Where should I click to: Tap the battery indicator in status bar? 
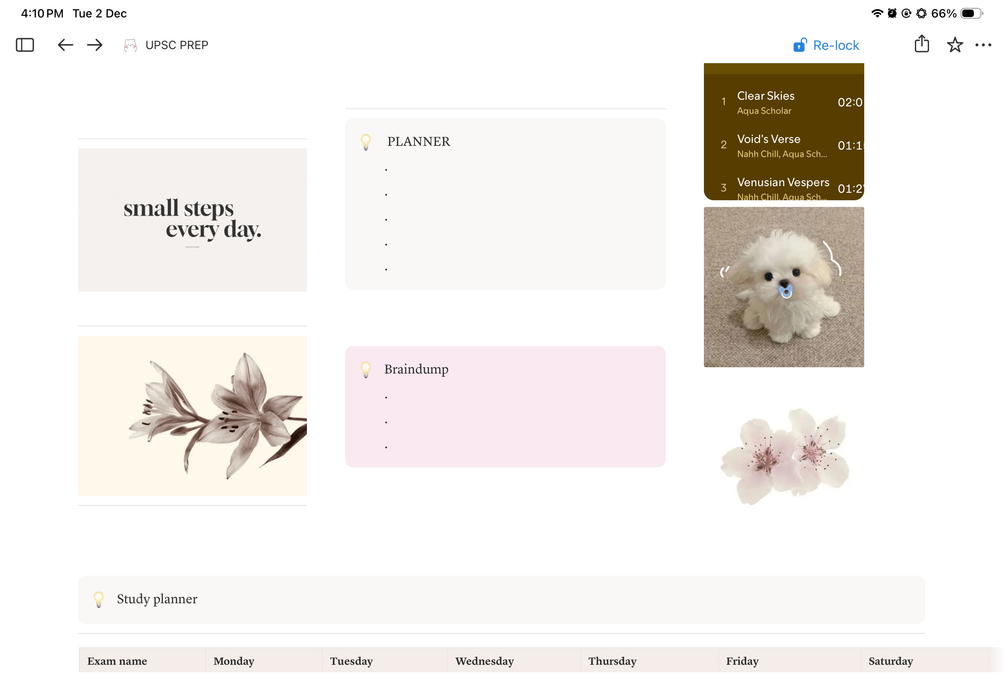[972, 13]
